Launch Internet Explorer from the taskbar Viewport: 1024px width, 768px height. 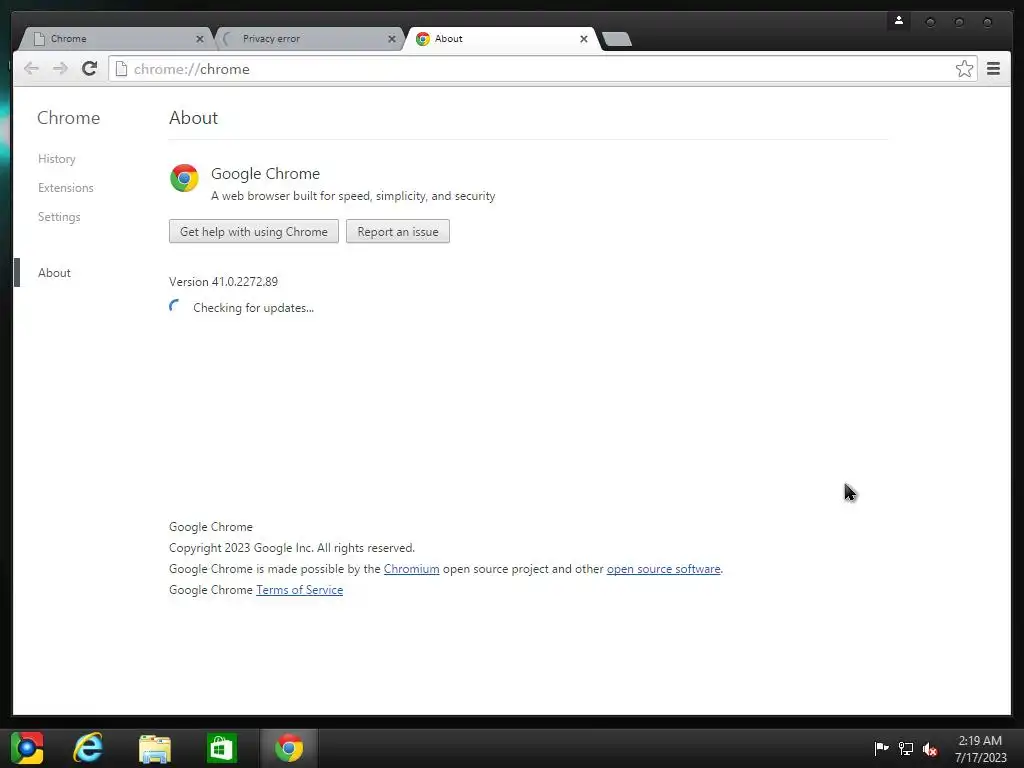(88, 748)
